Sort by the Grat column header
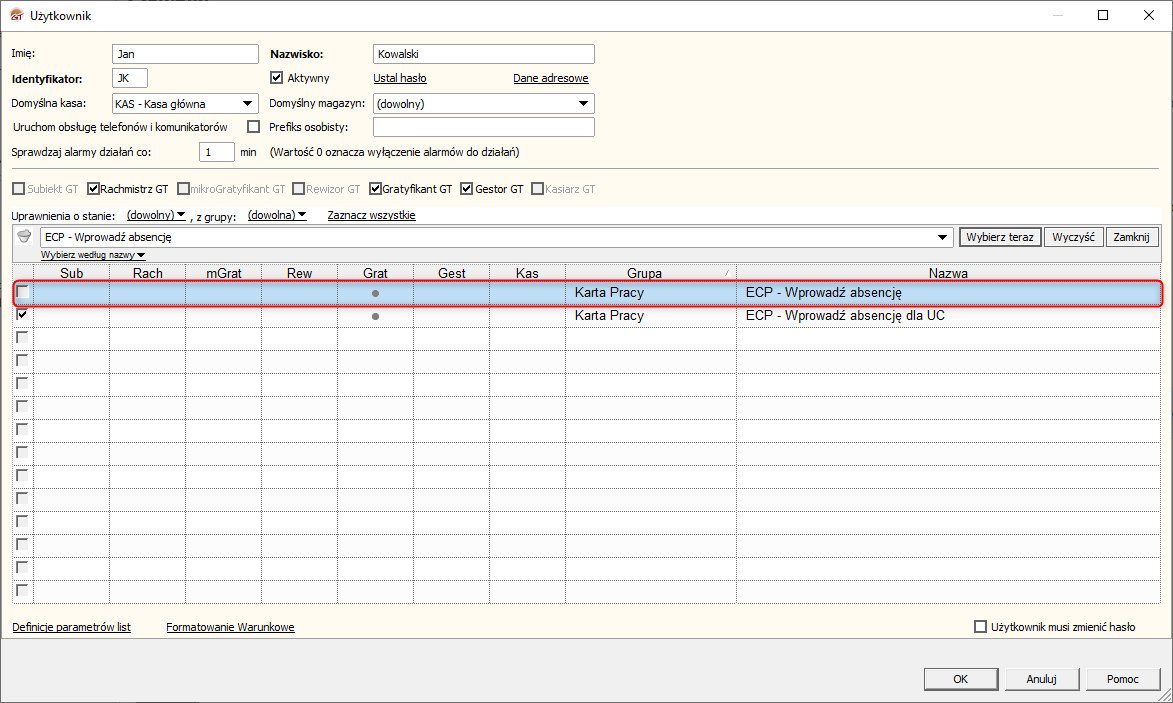Viewport: 1173px width, 703px height. click(376, 273)
